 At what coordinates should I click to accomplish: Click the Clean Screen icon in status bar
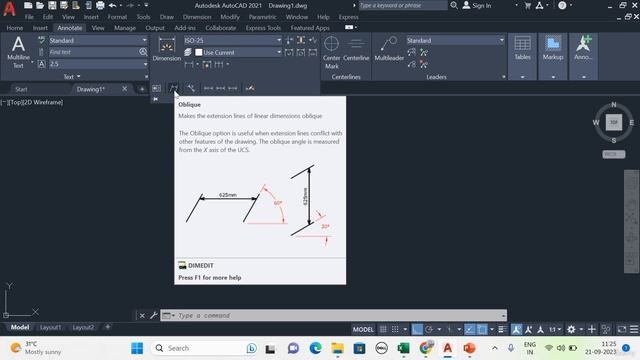point(621,329)
